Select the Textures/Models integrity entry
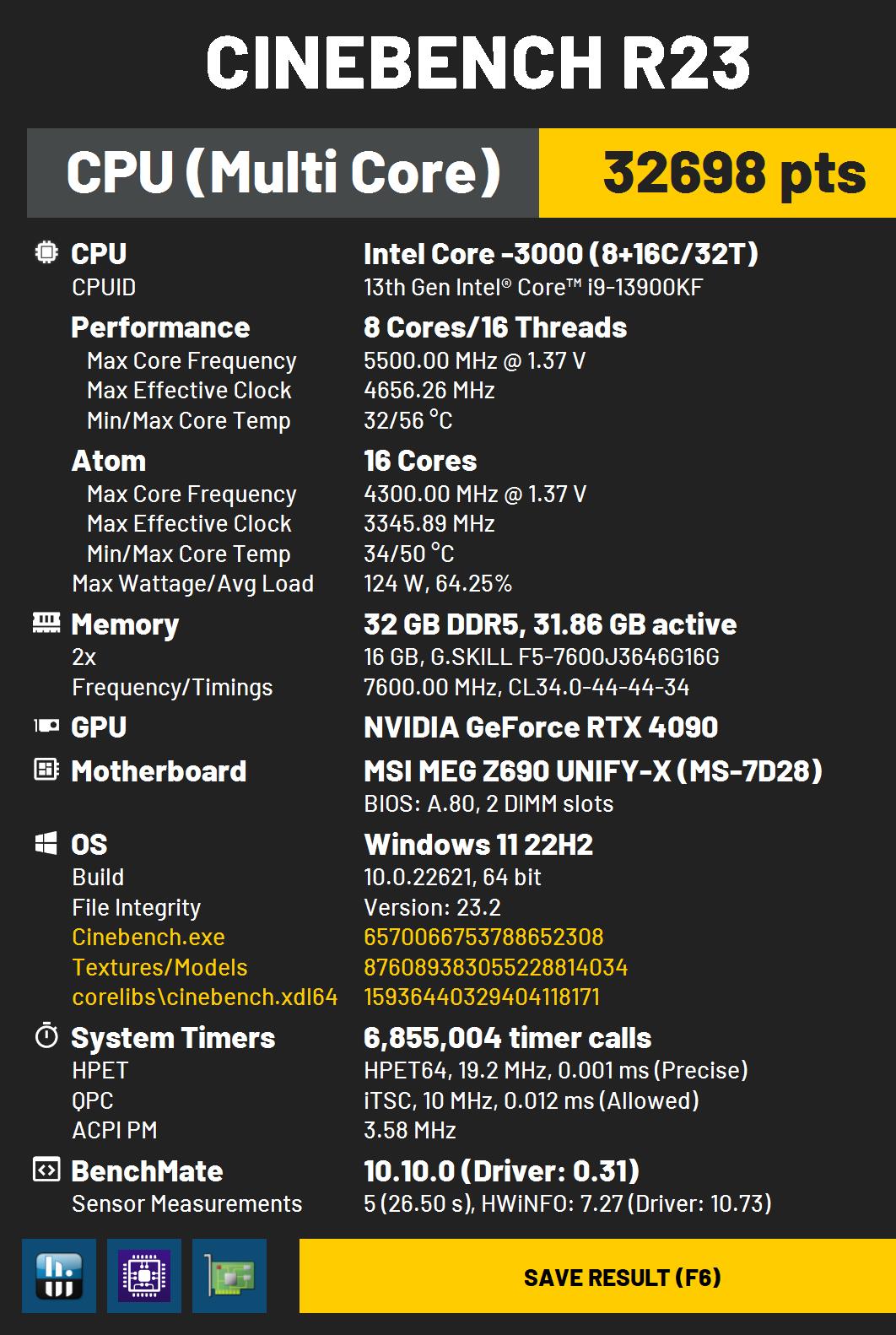The height and width of the screenshot is (1335, 896). coord(159,967)
